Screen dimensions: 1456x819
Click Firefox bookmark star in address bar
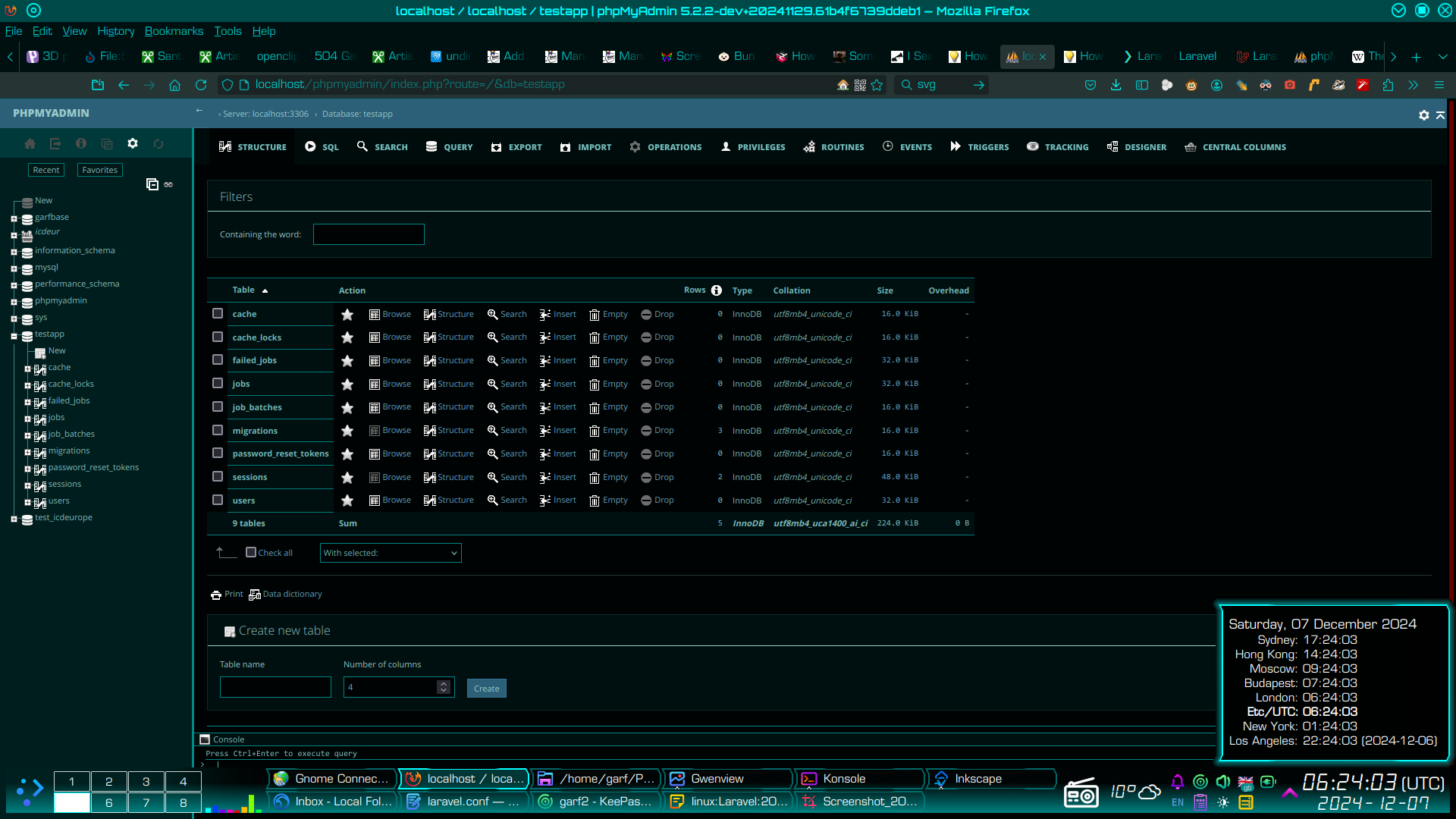click(877, 85)
